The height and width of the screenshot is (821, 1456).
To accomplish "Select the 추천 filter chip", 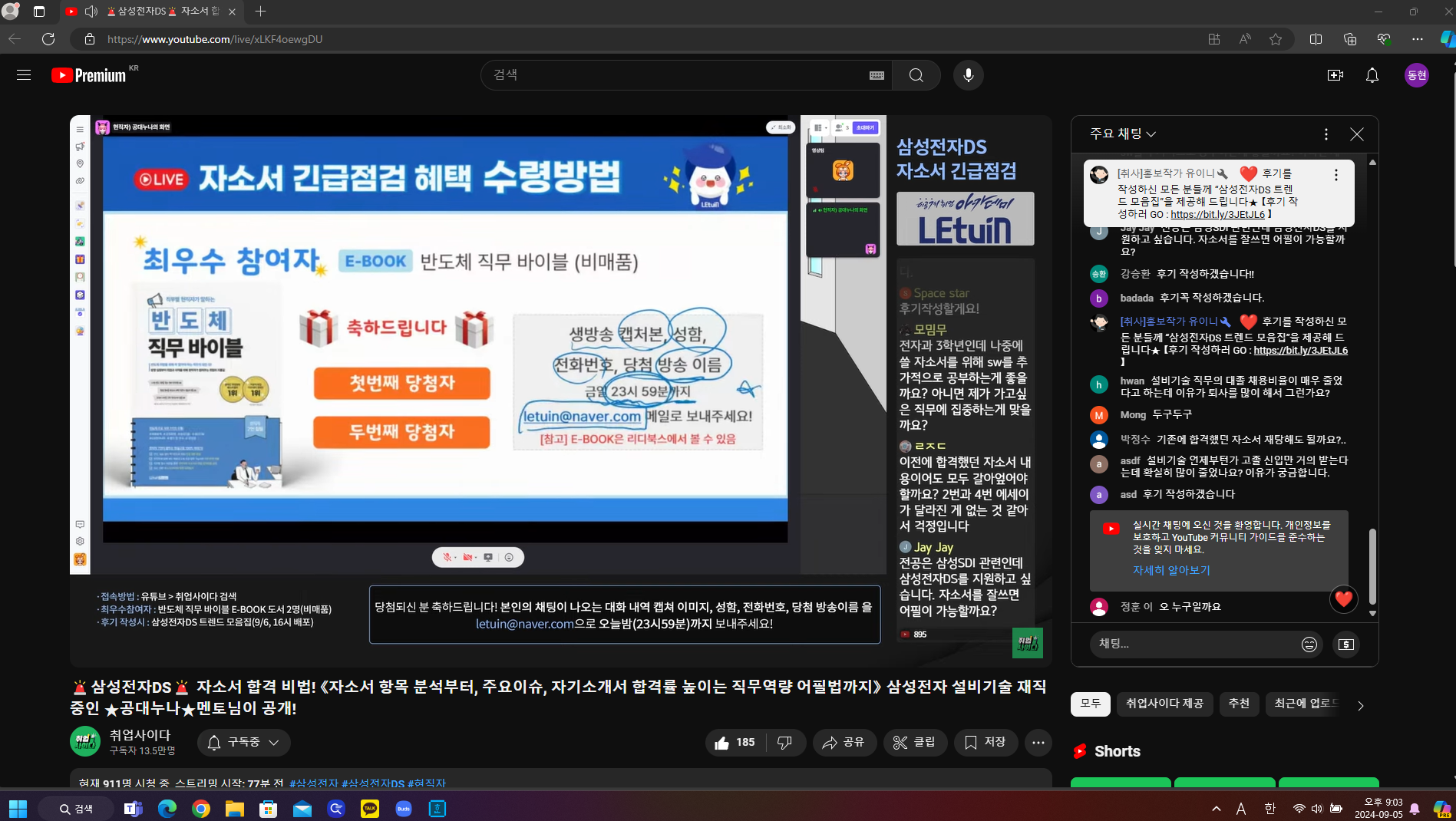I will 1239,704.
